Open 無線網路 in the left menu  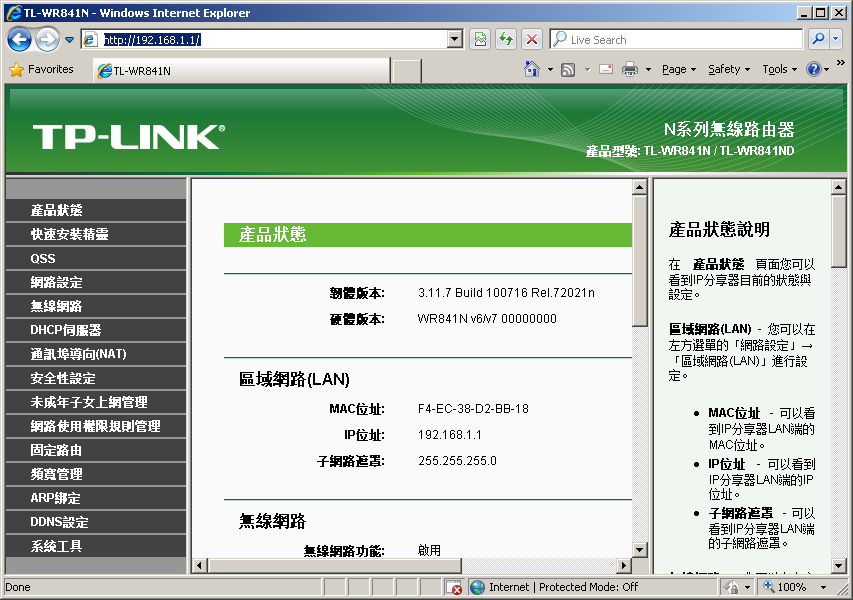point(96,306)
